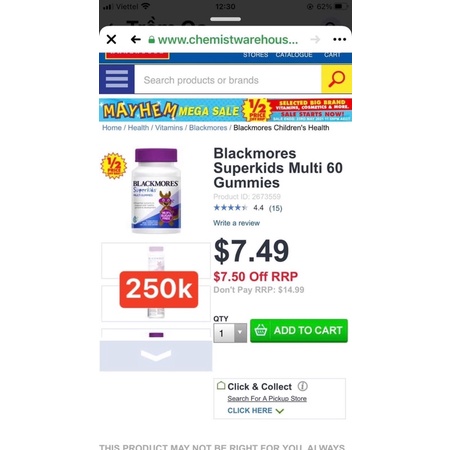This screenshot has width=450, height=450.
Task: Open the STORES menu item
Action: (255, 55)
